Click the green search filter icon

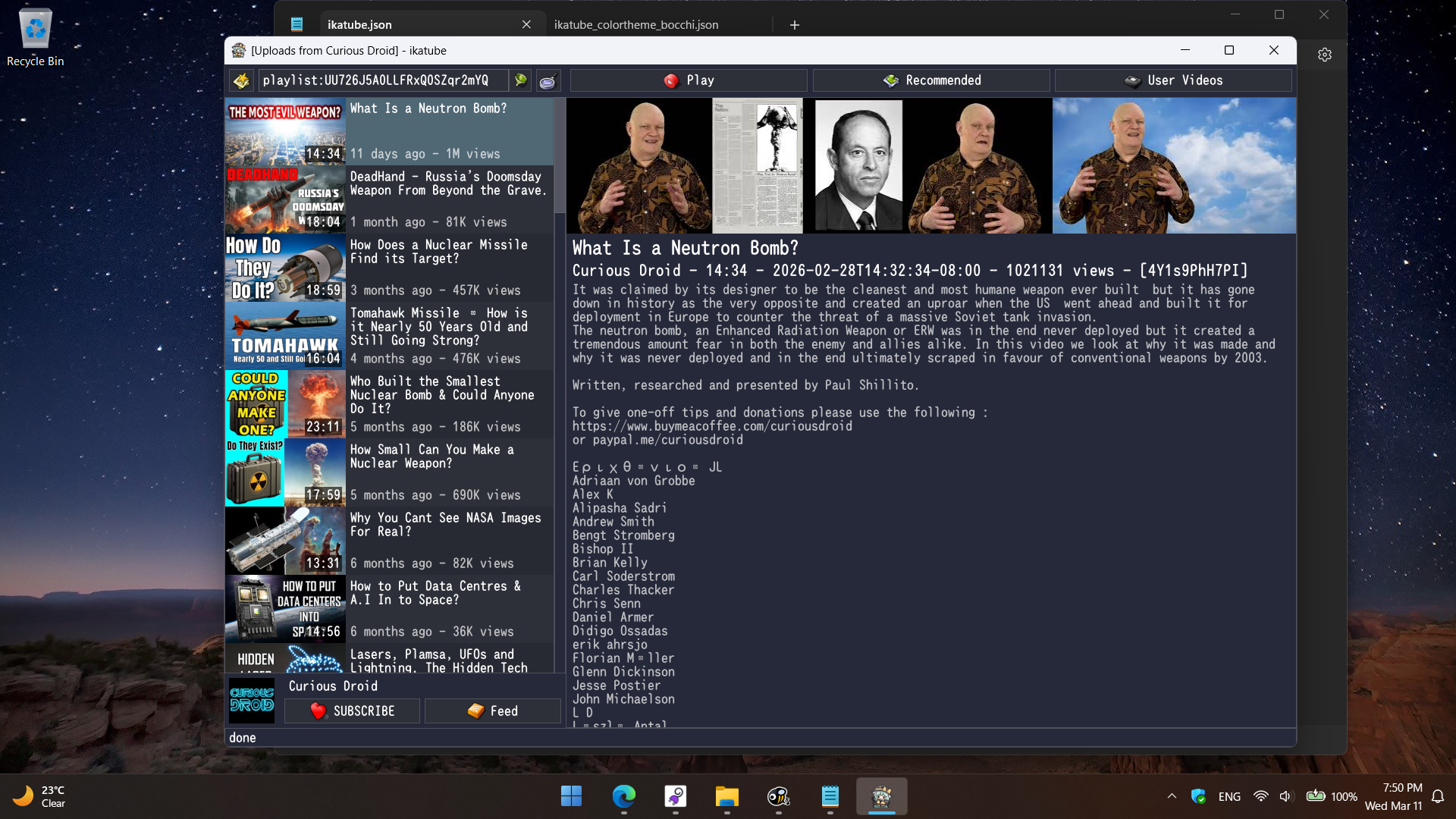(521, 80)
